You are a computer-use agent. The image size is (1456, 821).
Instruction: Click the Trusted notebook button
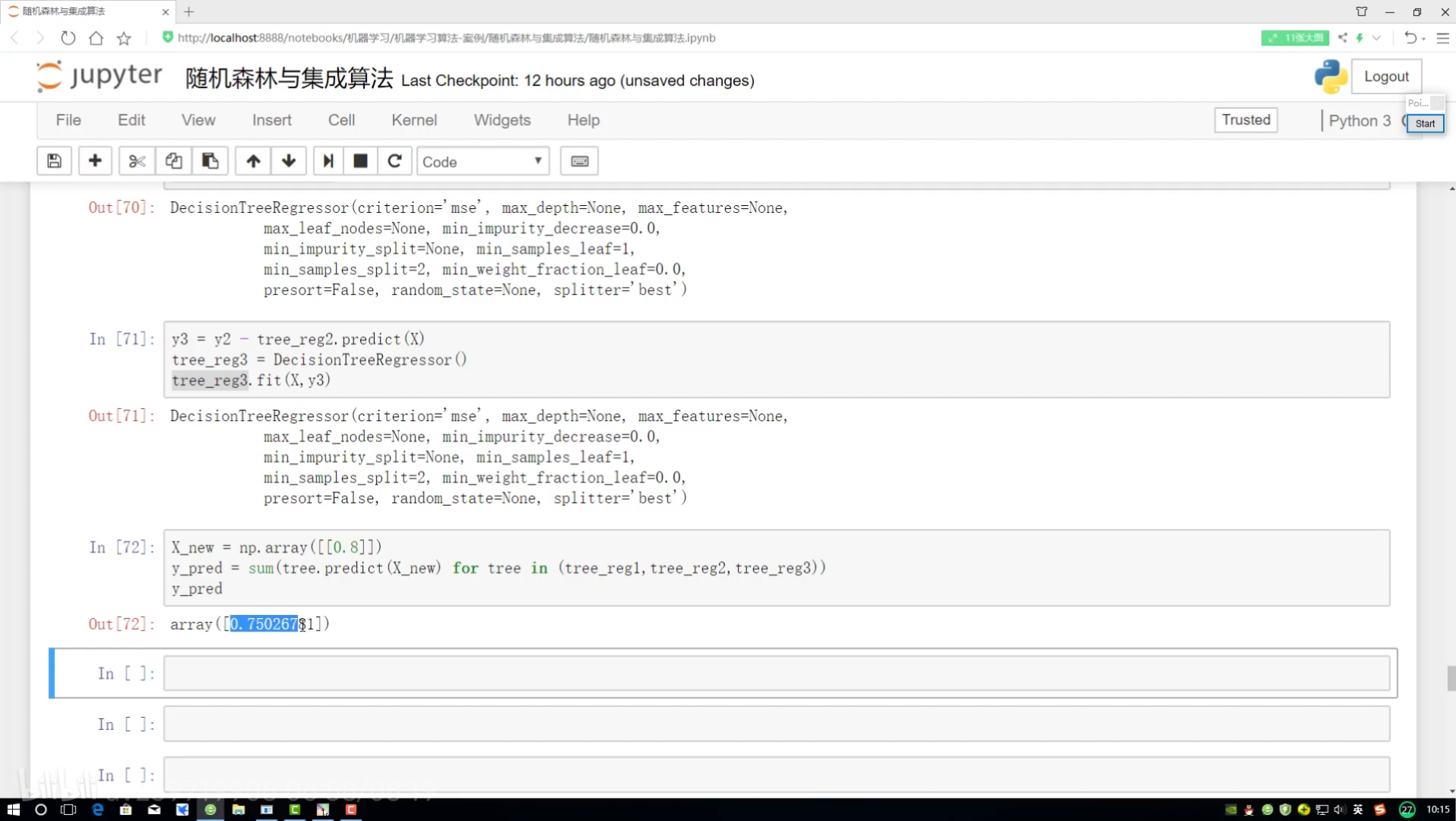[x=1246, y=120]
